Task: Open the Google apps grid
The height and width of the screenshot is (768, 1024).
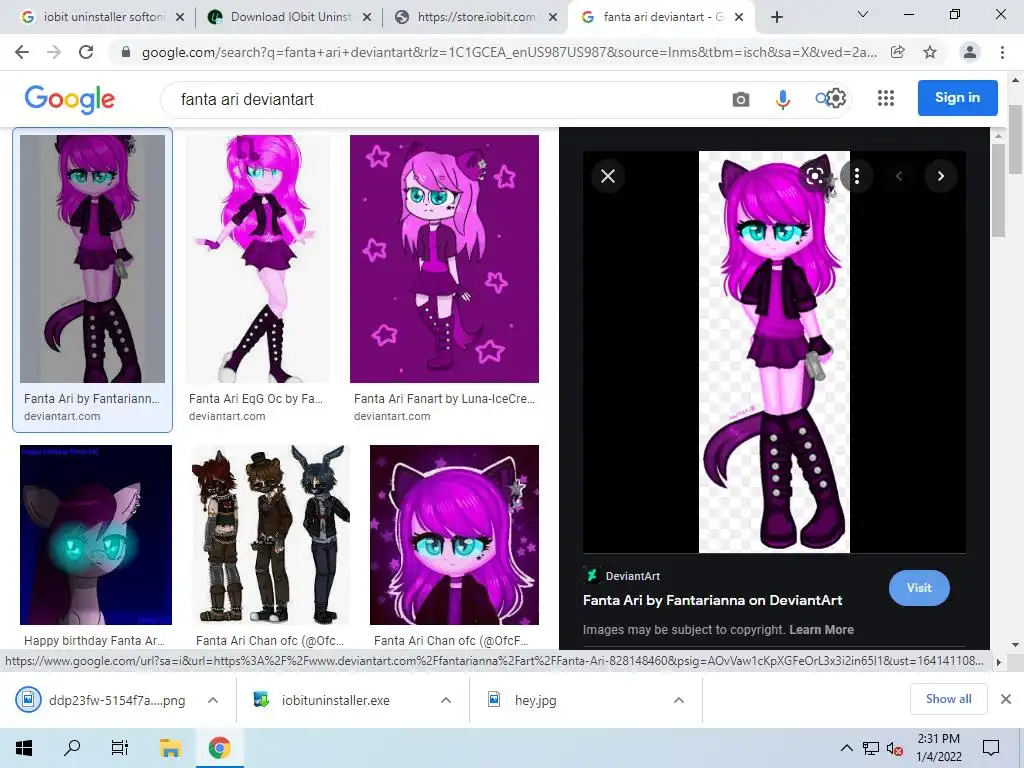Action: pyautogui.click(x=886, y=98)
